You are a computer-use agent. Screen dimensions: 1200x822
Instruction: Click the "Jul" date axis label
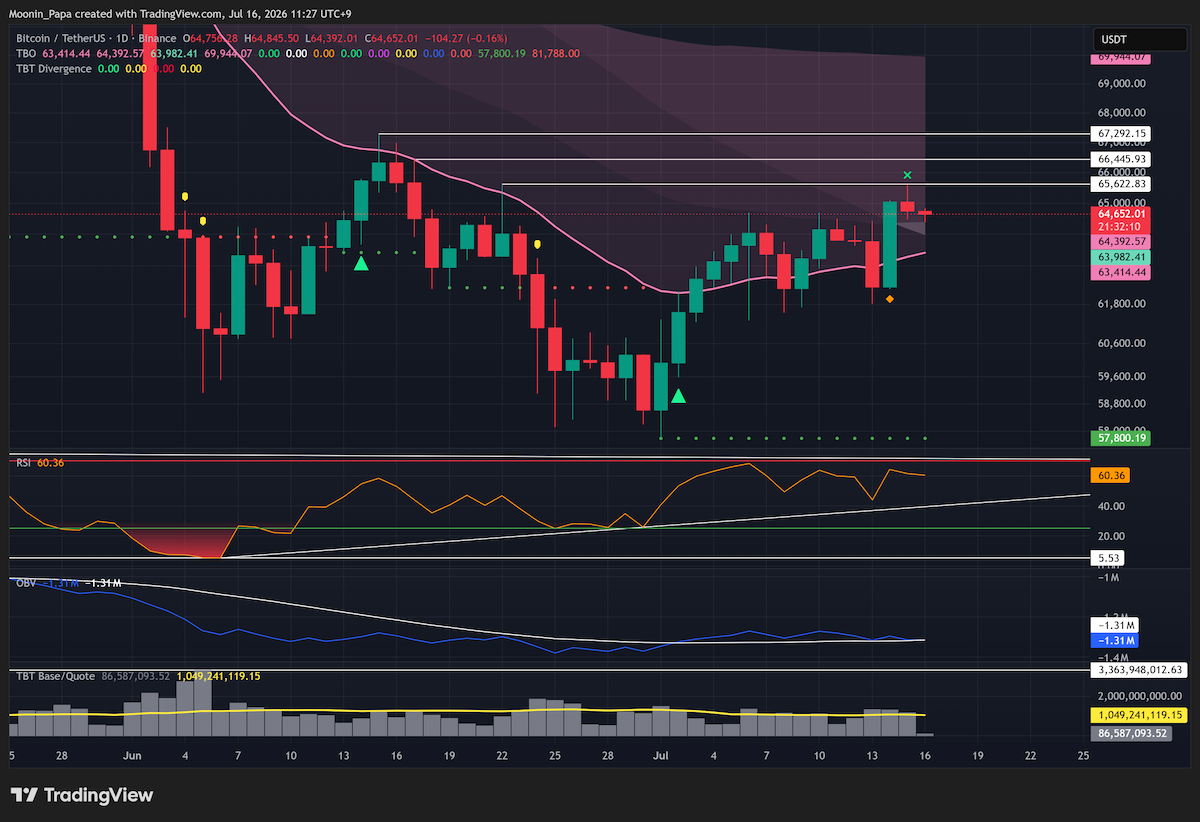(x=660, y=755)
